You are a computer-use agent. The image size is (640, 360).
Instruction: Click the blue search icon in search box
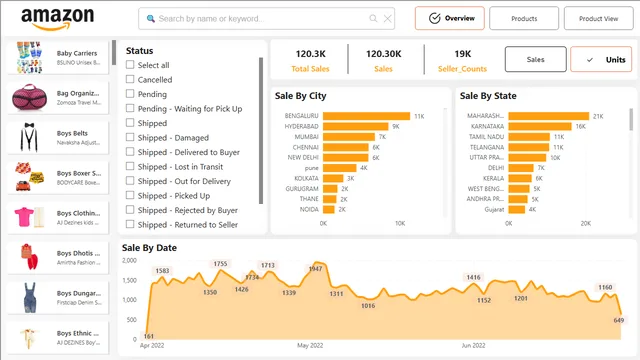tap(151, 19)
